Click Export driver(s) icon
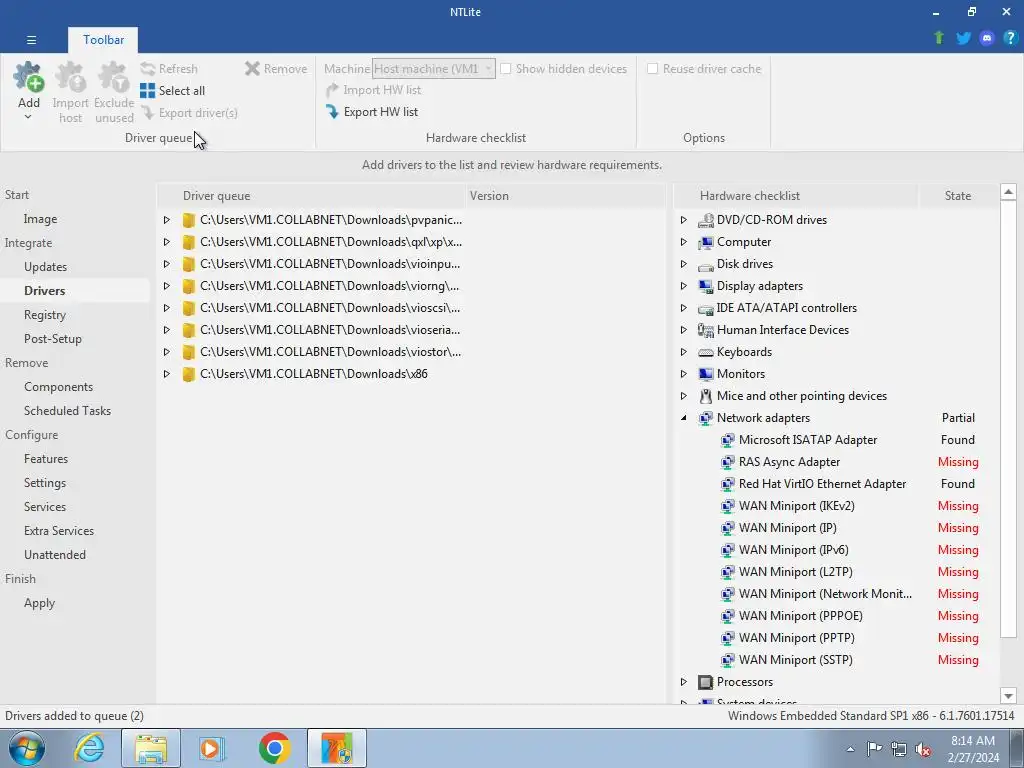The height and width of the screenshot is (768, 1024). point(148,113)
